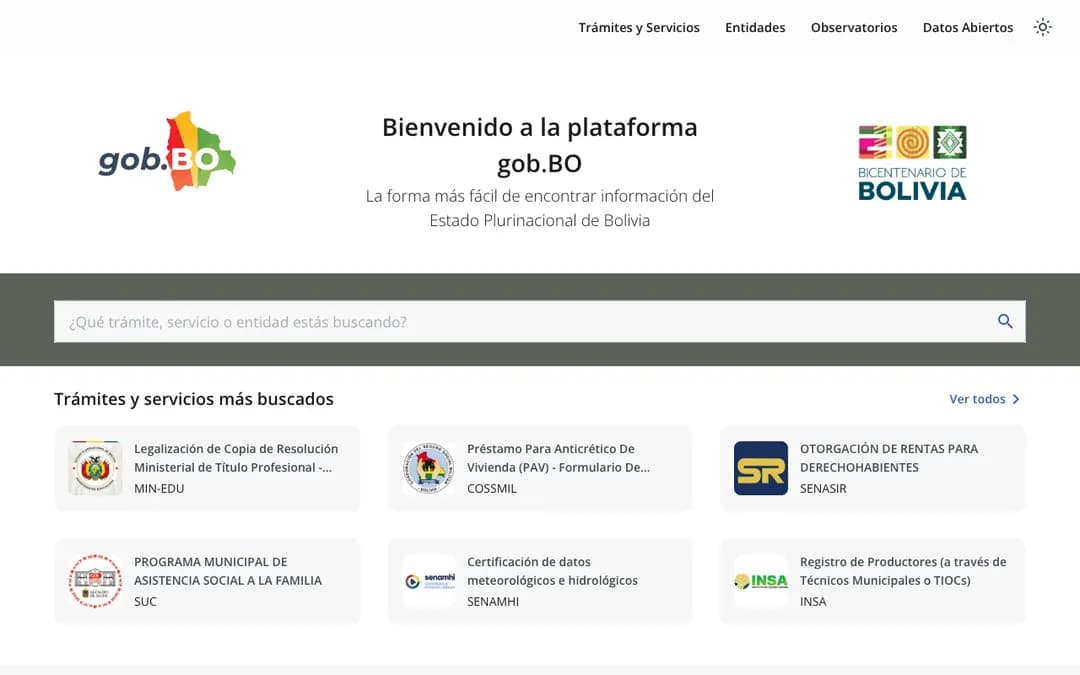
Task: Click the INSA logo icon
Action: [x=761, y=581]
